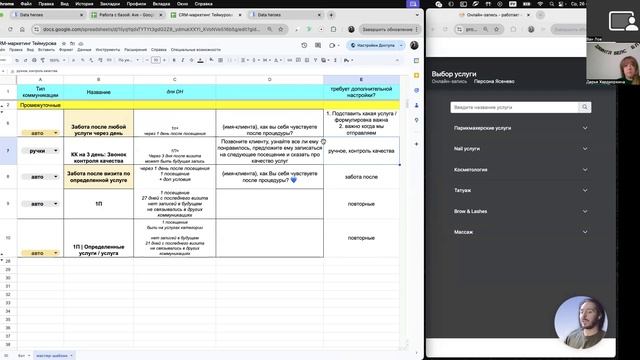Reload the Google Sheets page
The image size is (640, 360).
(10, 29)
